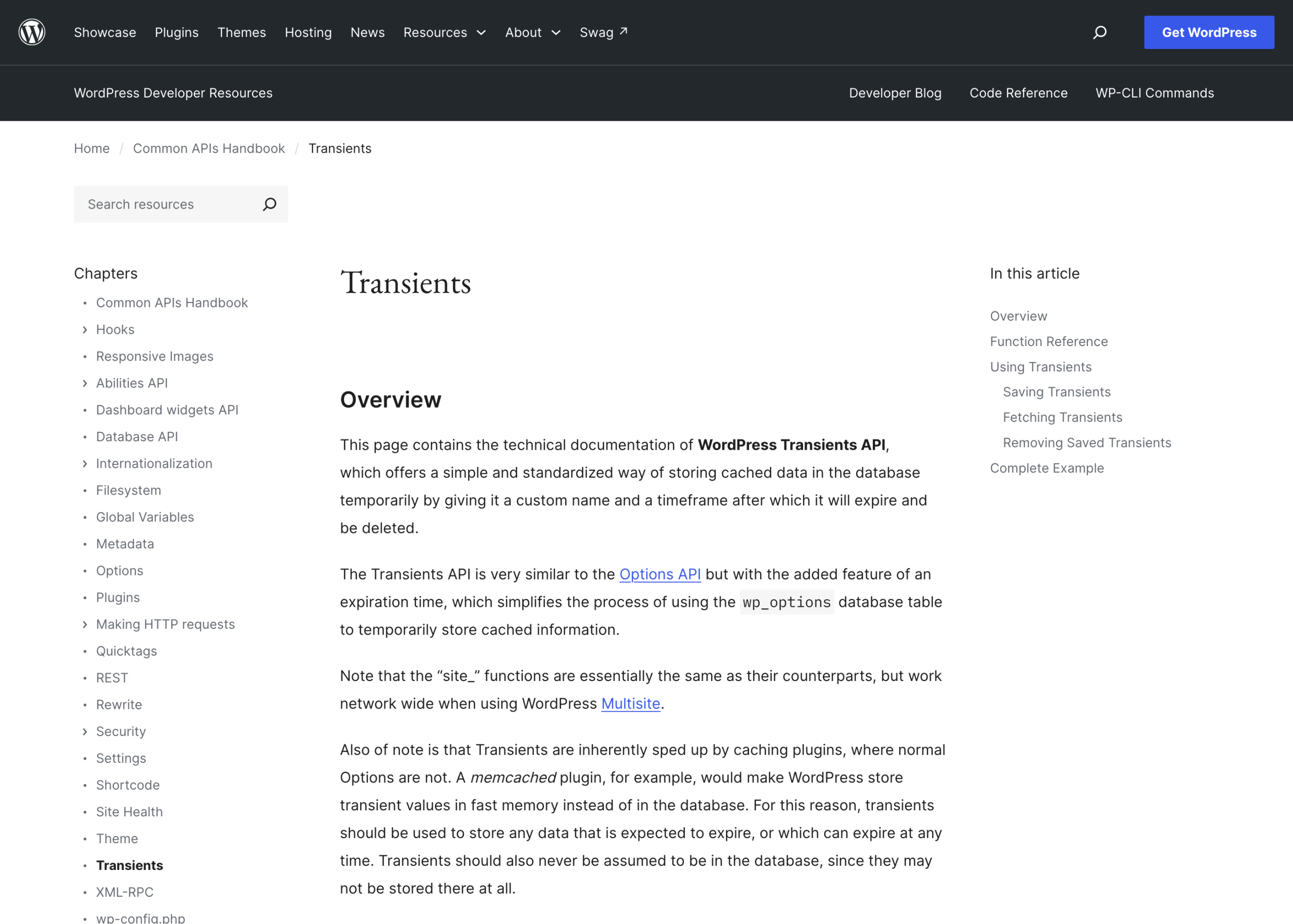1293x924 pixels.
Task: Open the XML-RPC chapter
Action: (125, 892)
